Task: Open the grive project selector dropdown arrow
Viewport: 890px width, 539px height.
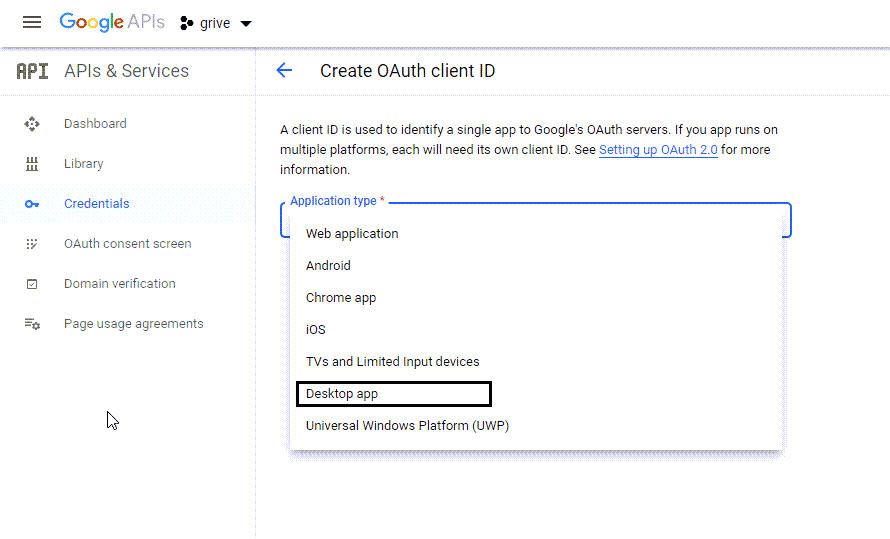Action: (x=246, y=24)
